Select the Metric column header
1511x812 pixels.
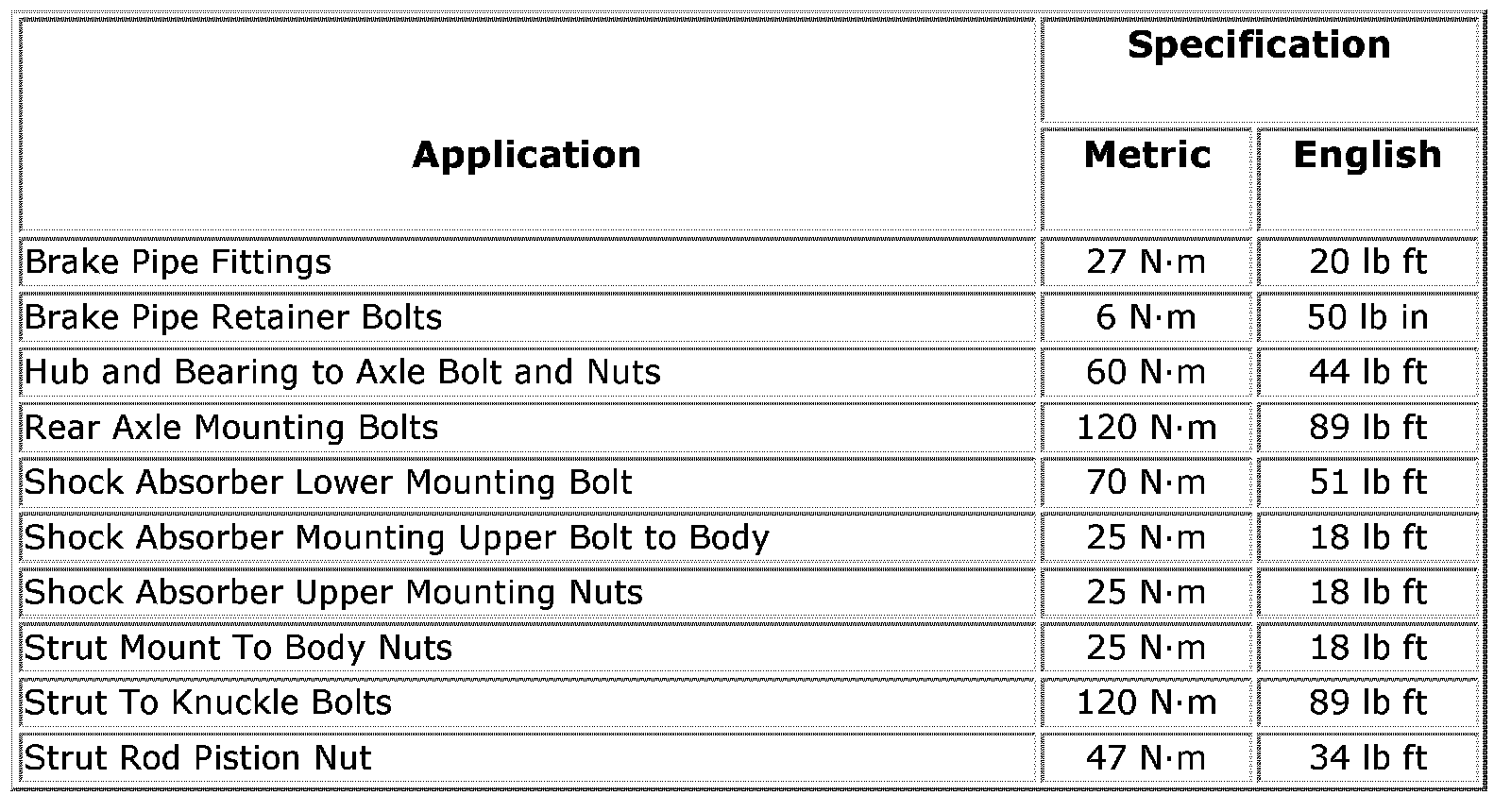click(1146, 155)
